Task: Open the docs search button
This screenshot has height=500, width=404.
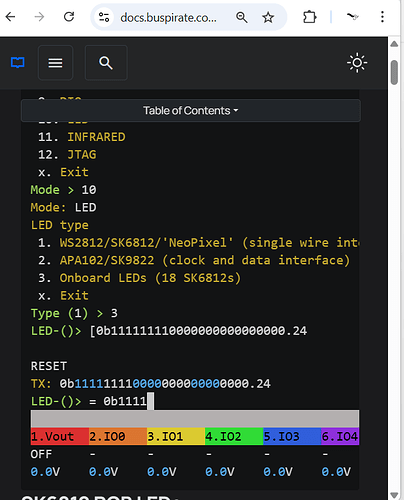Action: point(106,63)
